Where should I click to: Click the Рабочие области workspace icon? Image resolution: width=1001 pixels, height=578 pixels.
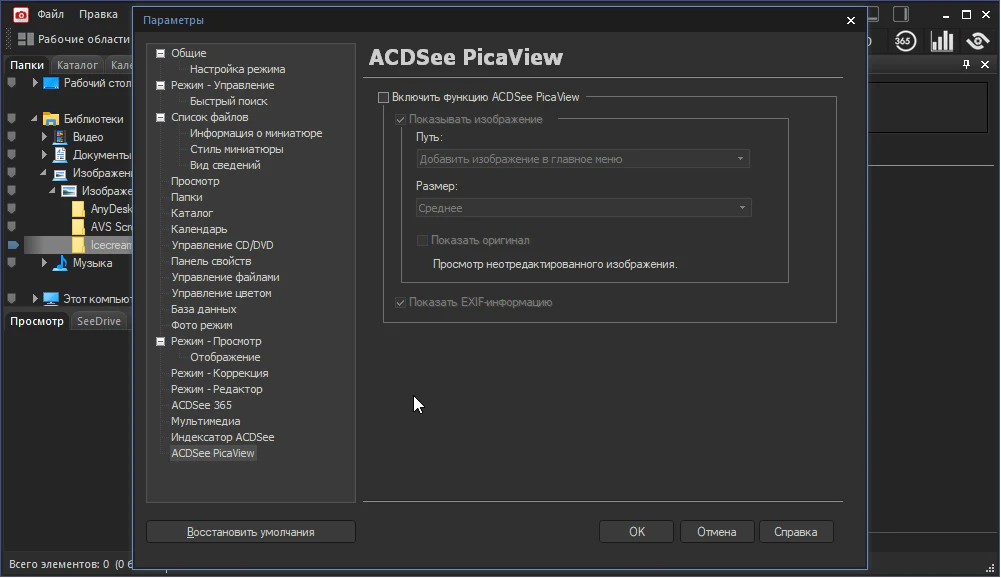click(x=26, y=40)
